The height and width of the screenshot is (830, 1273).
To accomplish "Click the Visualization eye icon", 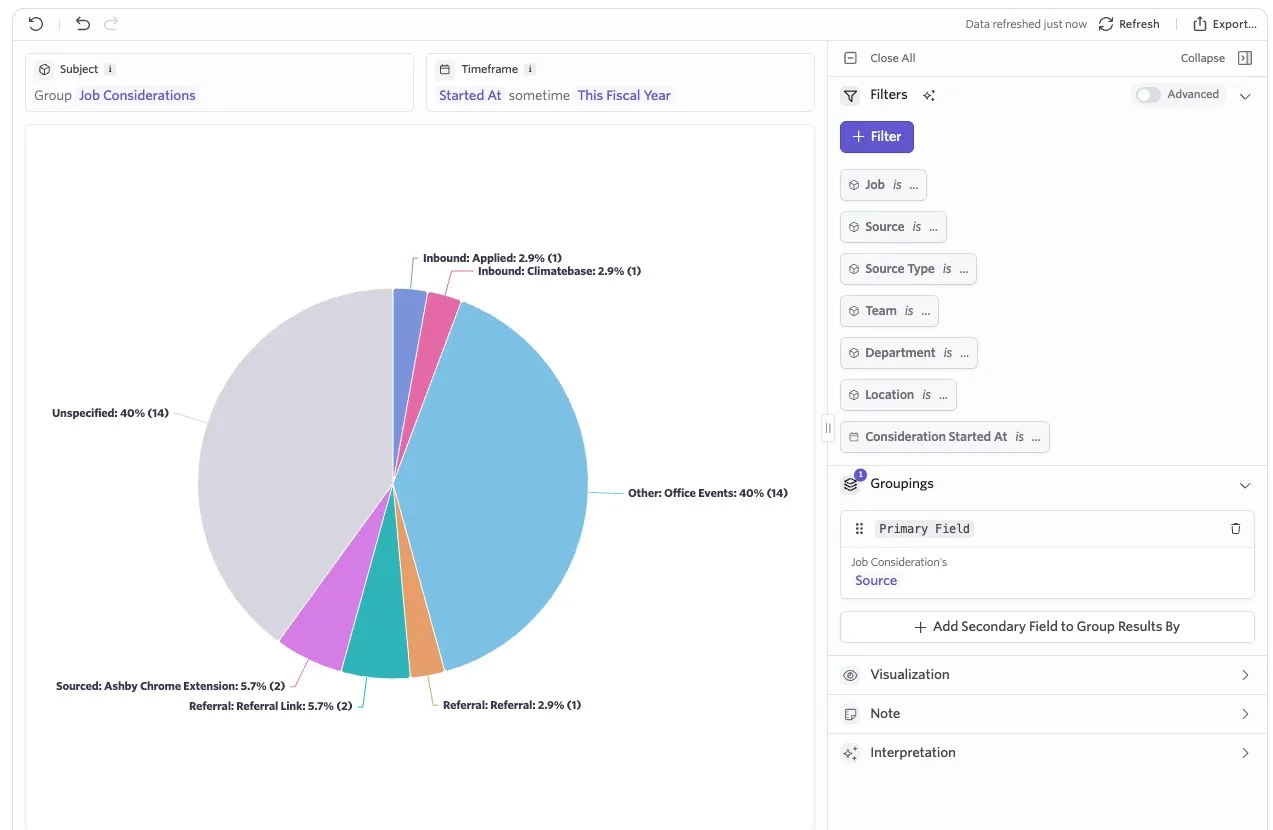I will (x=851, y=675).
